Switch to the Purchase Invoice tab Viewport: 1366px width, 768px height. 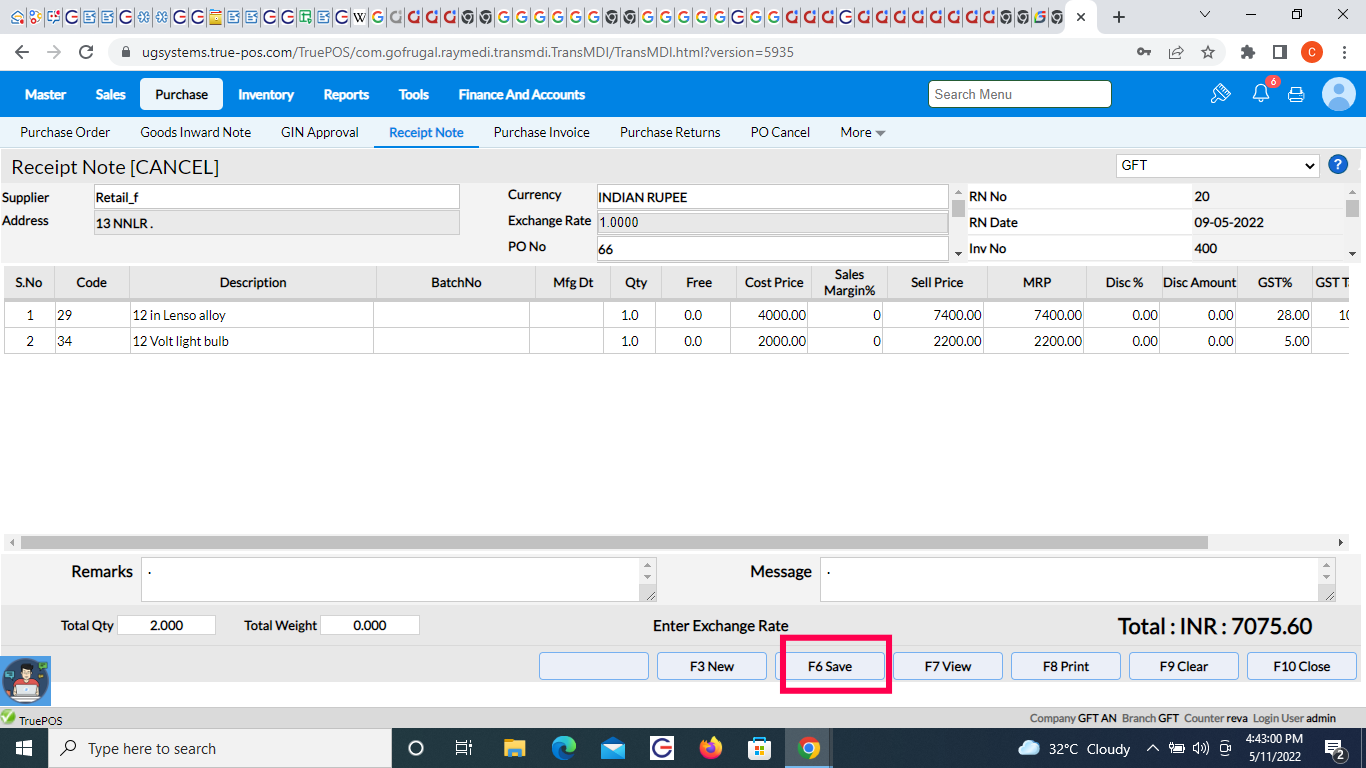(541, 132)
